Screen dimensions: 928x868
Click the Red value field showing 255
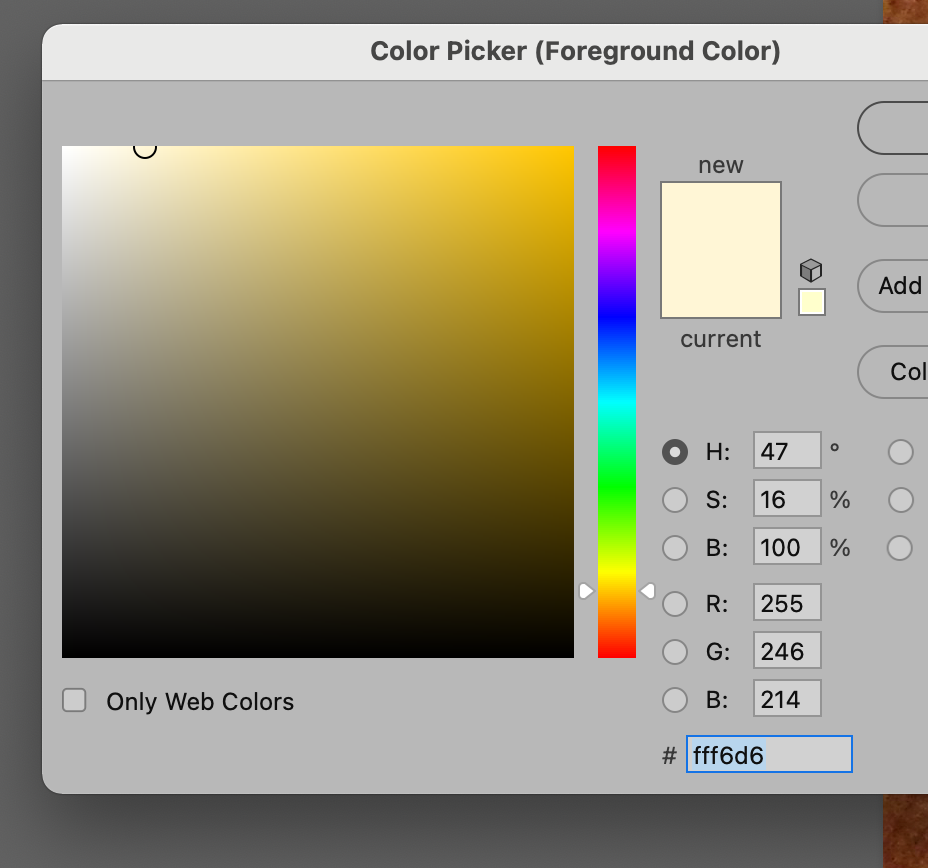pos(786,602)
